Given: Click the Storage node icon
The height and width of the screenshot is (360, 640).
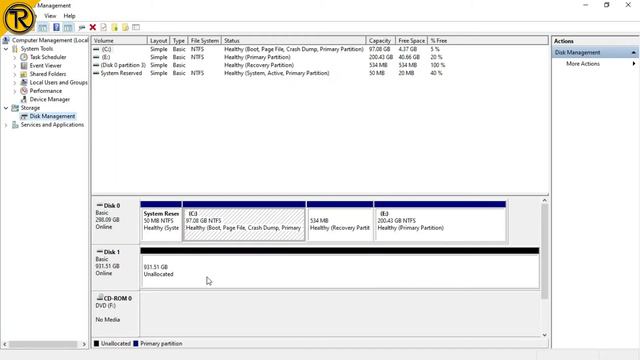Looking at the screenshot, I should coord(15,108).
